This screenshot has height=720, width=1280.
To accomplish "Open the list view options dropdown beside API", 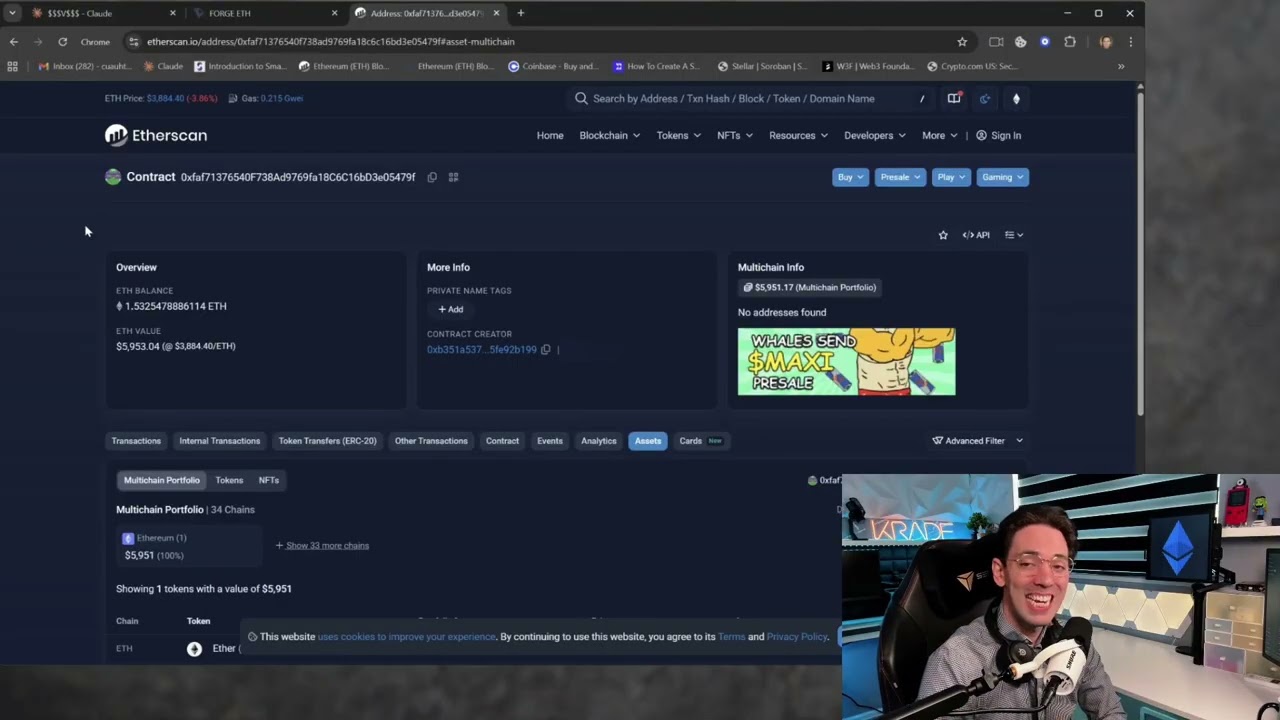I will (x=1014, y=235).
